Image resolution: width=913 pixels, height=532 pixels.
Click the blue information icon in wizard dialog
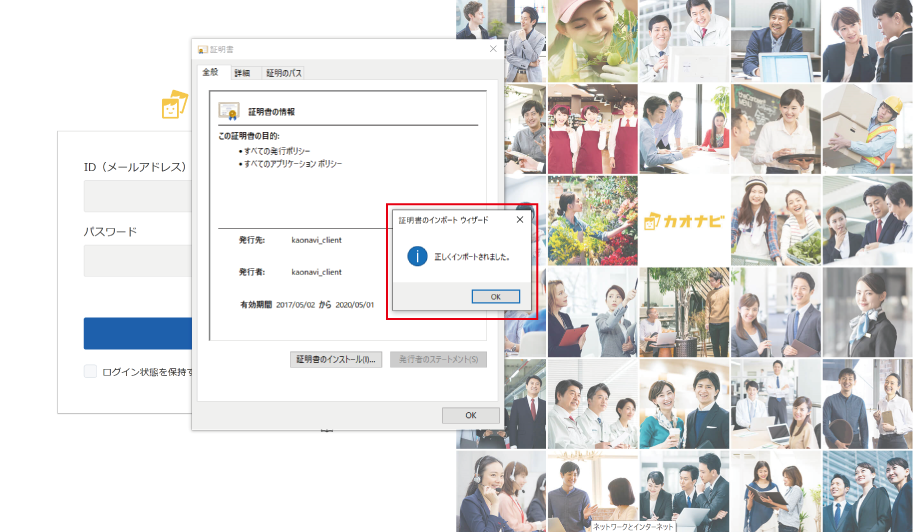tap(417, 256)
